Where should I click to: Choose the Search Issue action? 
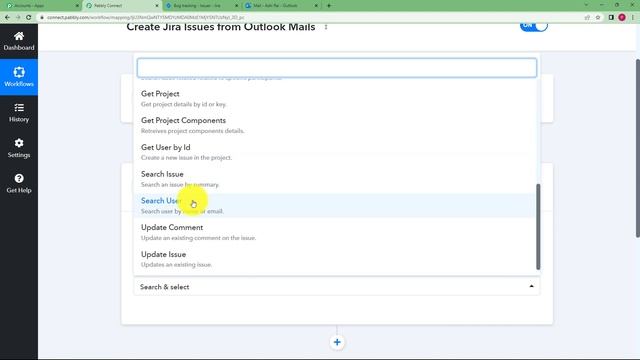(335, 178)
